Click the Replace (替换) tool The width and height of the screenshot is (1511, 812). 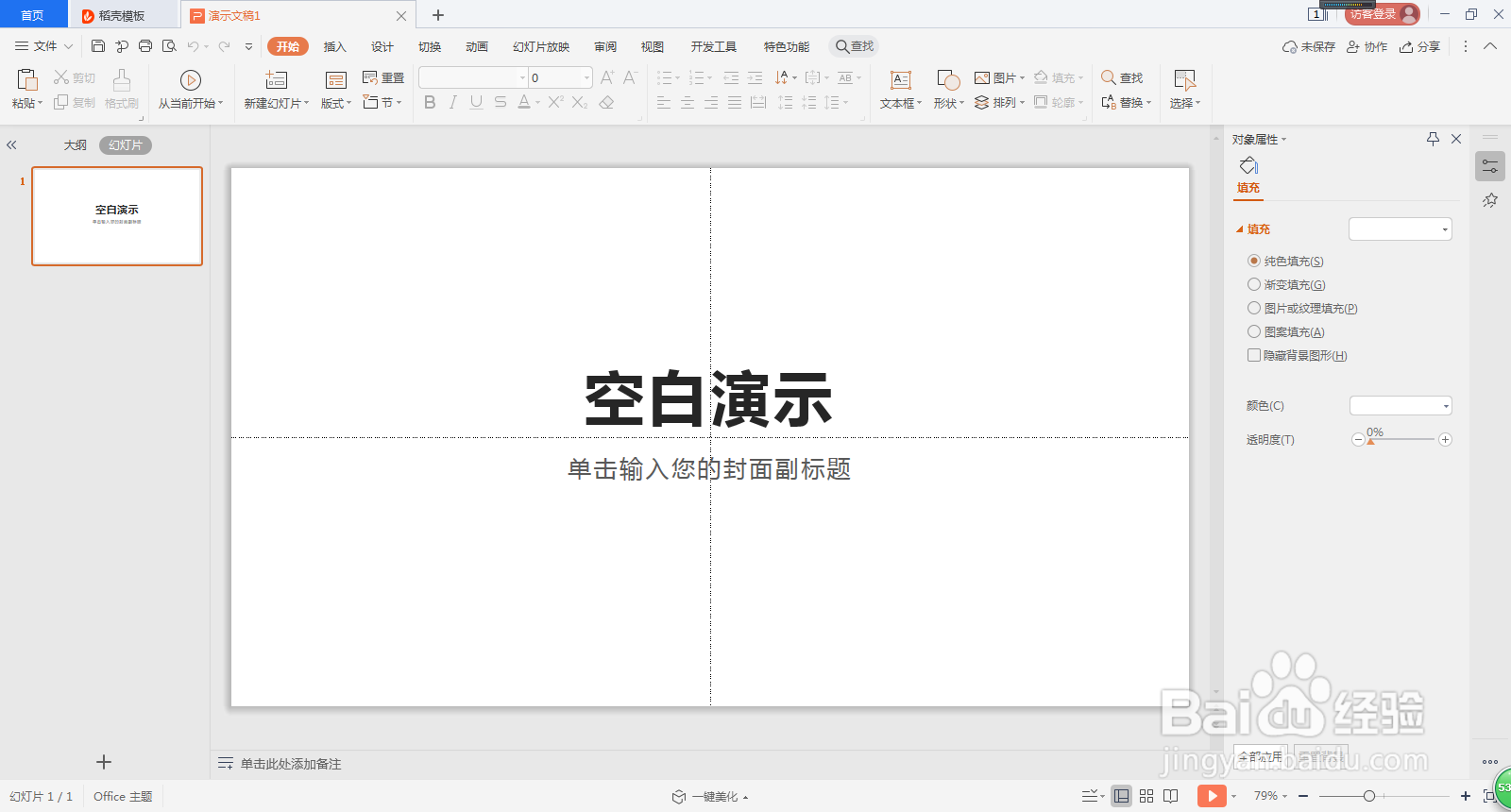click(1126, 102)
